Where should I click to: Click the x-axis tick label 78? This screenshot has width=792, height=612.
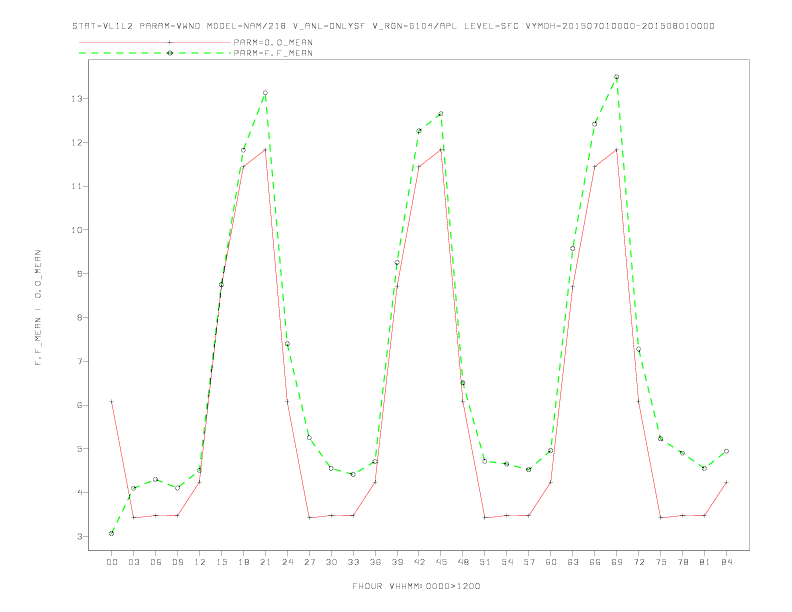pos(683,562)
